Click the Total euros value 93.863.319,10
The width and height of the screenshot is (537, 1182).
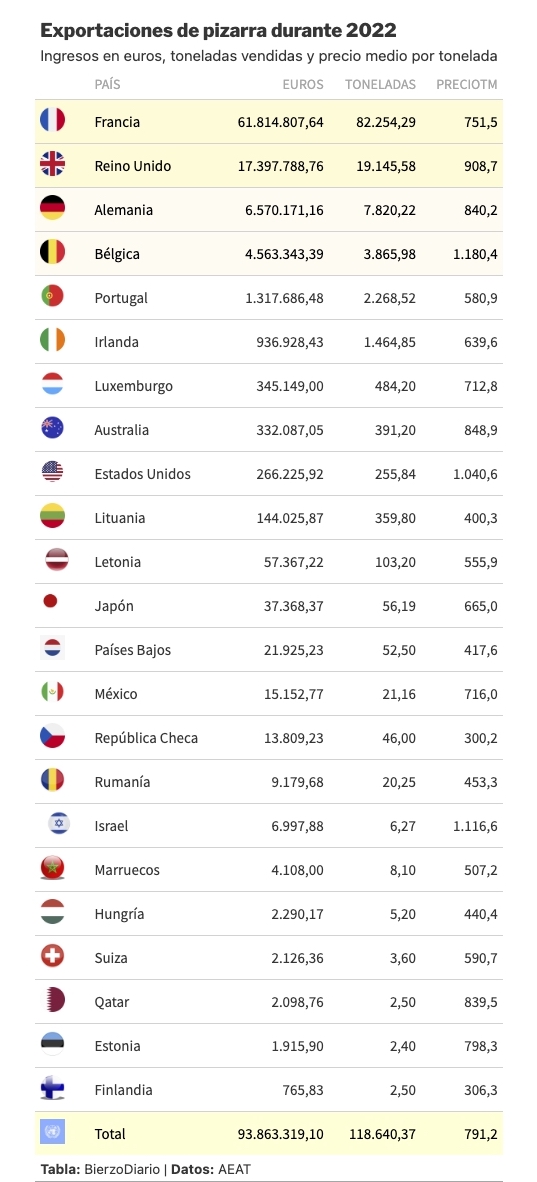point(281,1133)
